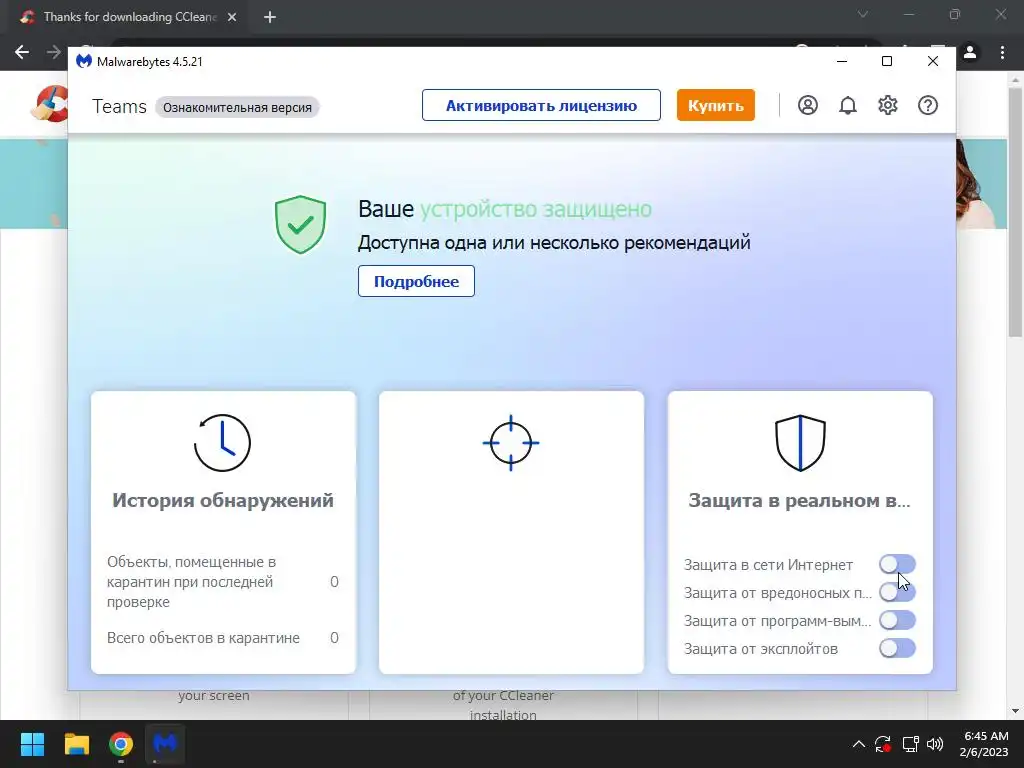Close the CCleaner Chrome tab

pyautogui.click(x=232, y=17)
